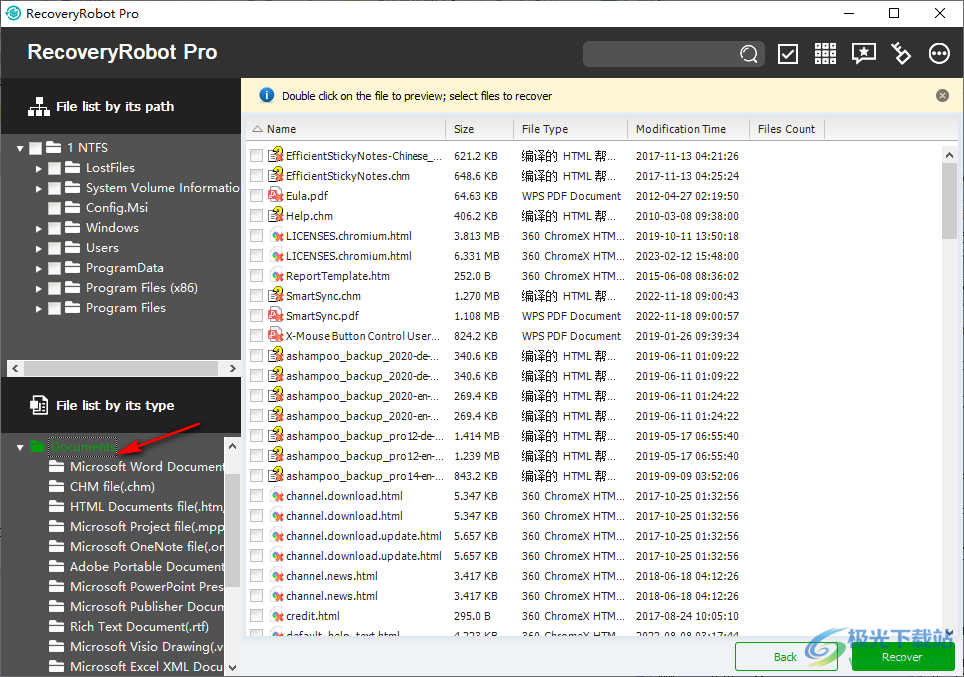Click the SmartSync.pdf file icon

click(275, 315)
